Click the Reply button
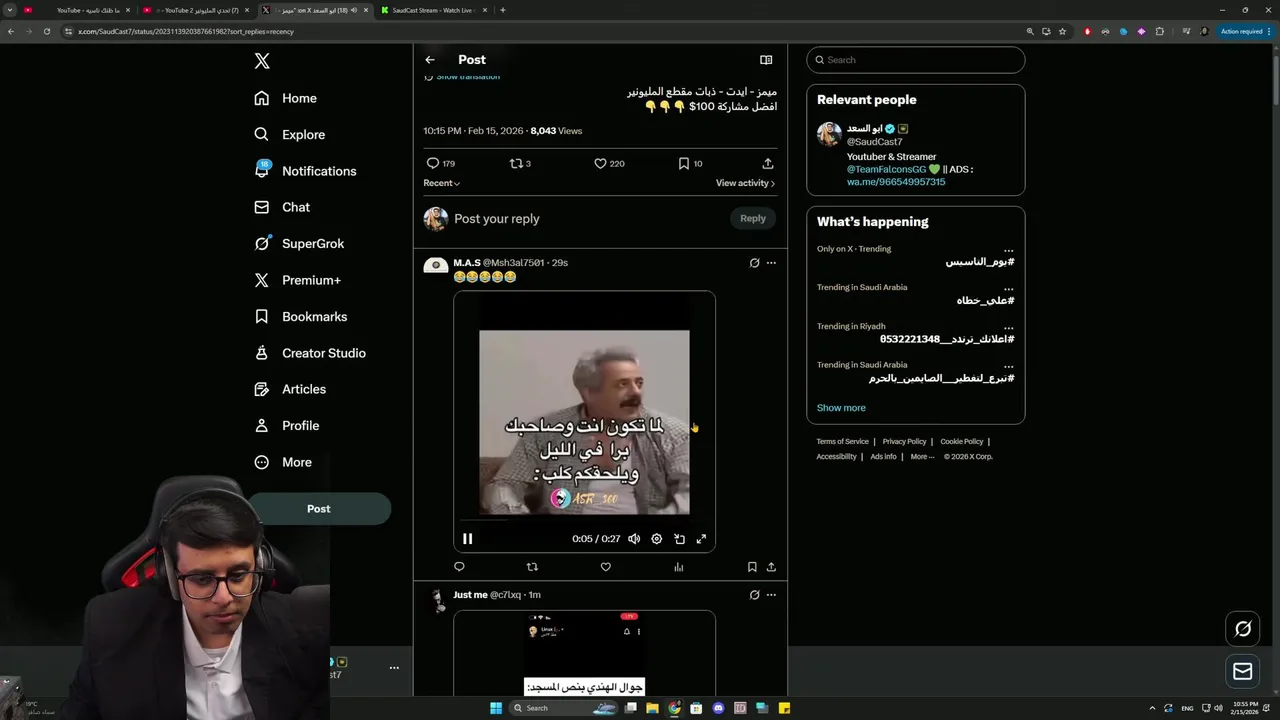 [753, 218]
